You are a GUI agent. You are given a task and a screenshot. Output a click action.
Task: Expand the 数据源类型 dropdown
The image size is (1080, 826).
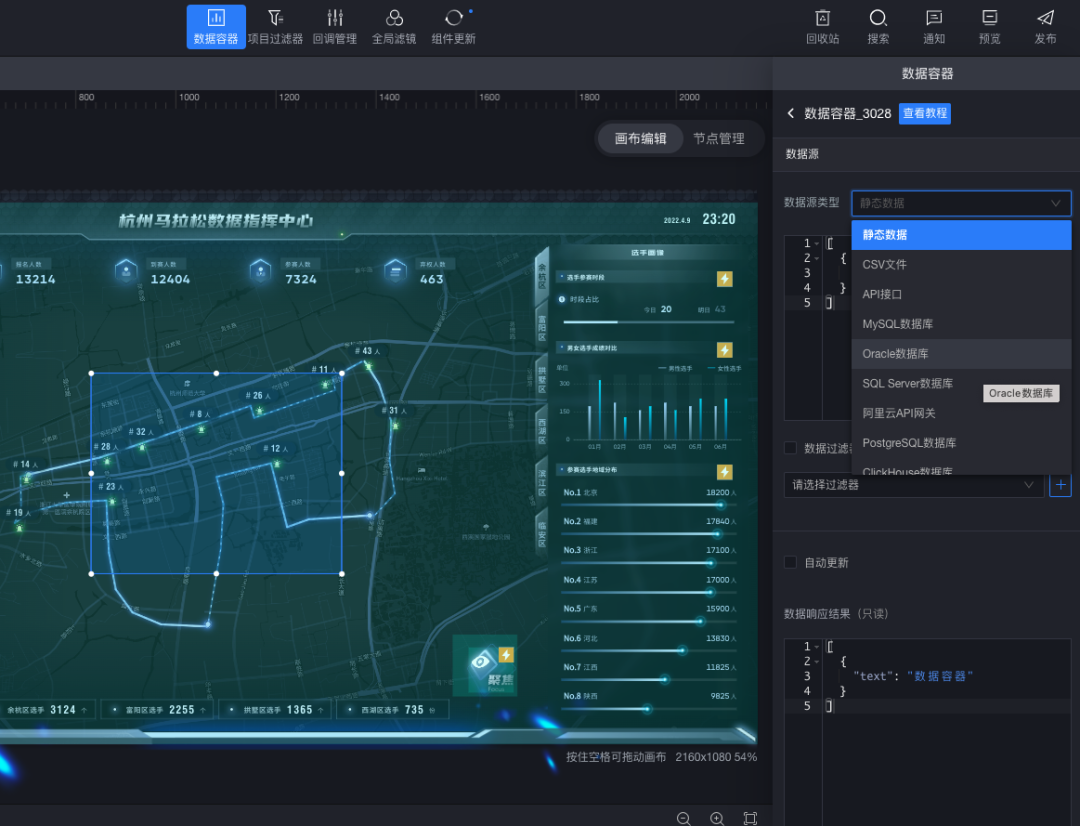tap(961, 203)
